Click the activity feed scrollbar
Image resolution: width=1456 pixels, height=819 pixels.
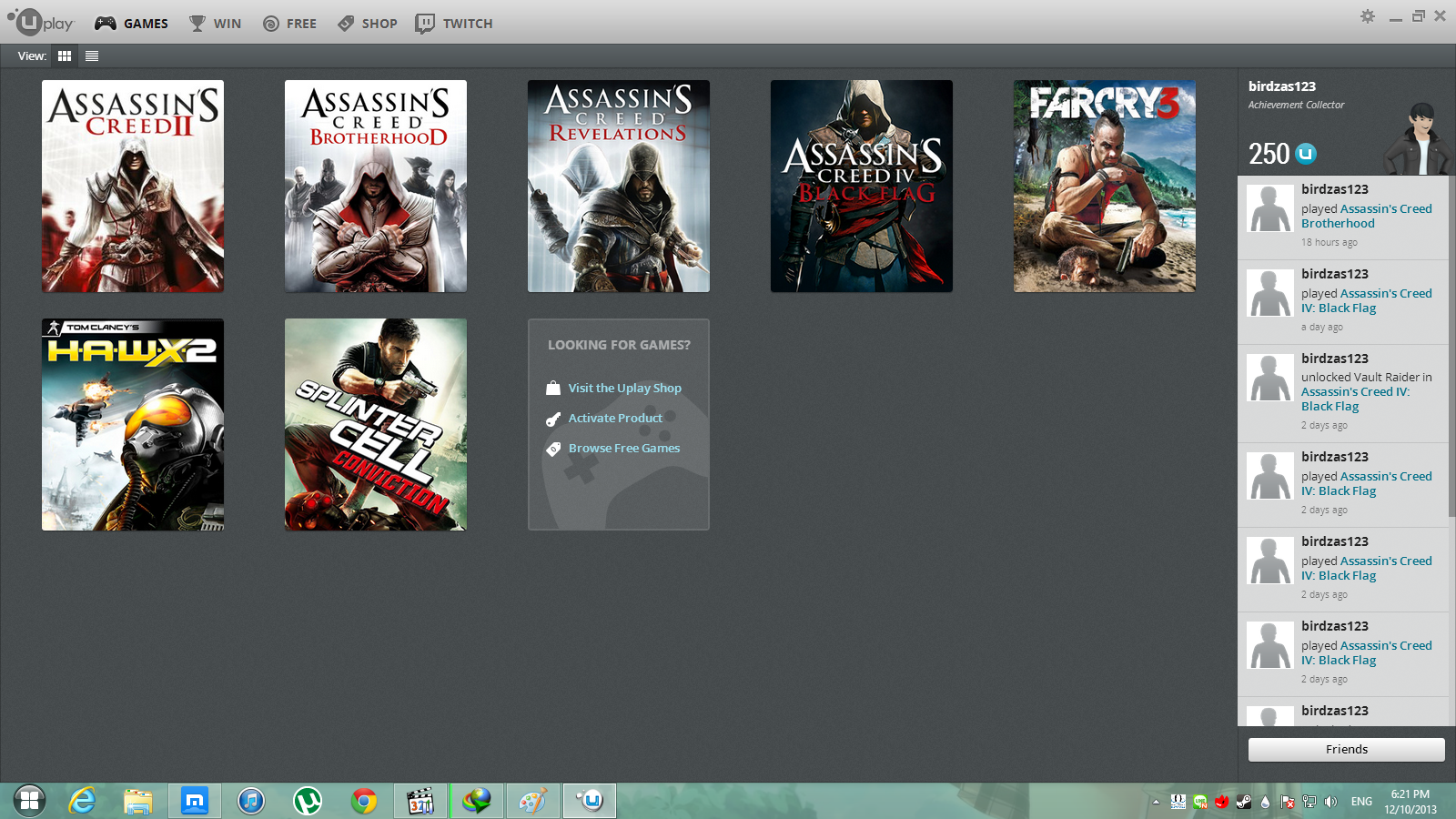tap(1451, 346)
